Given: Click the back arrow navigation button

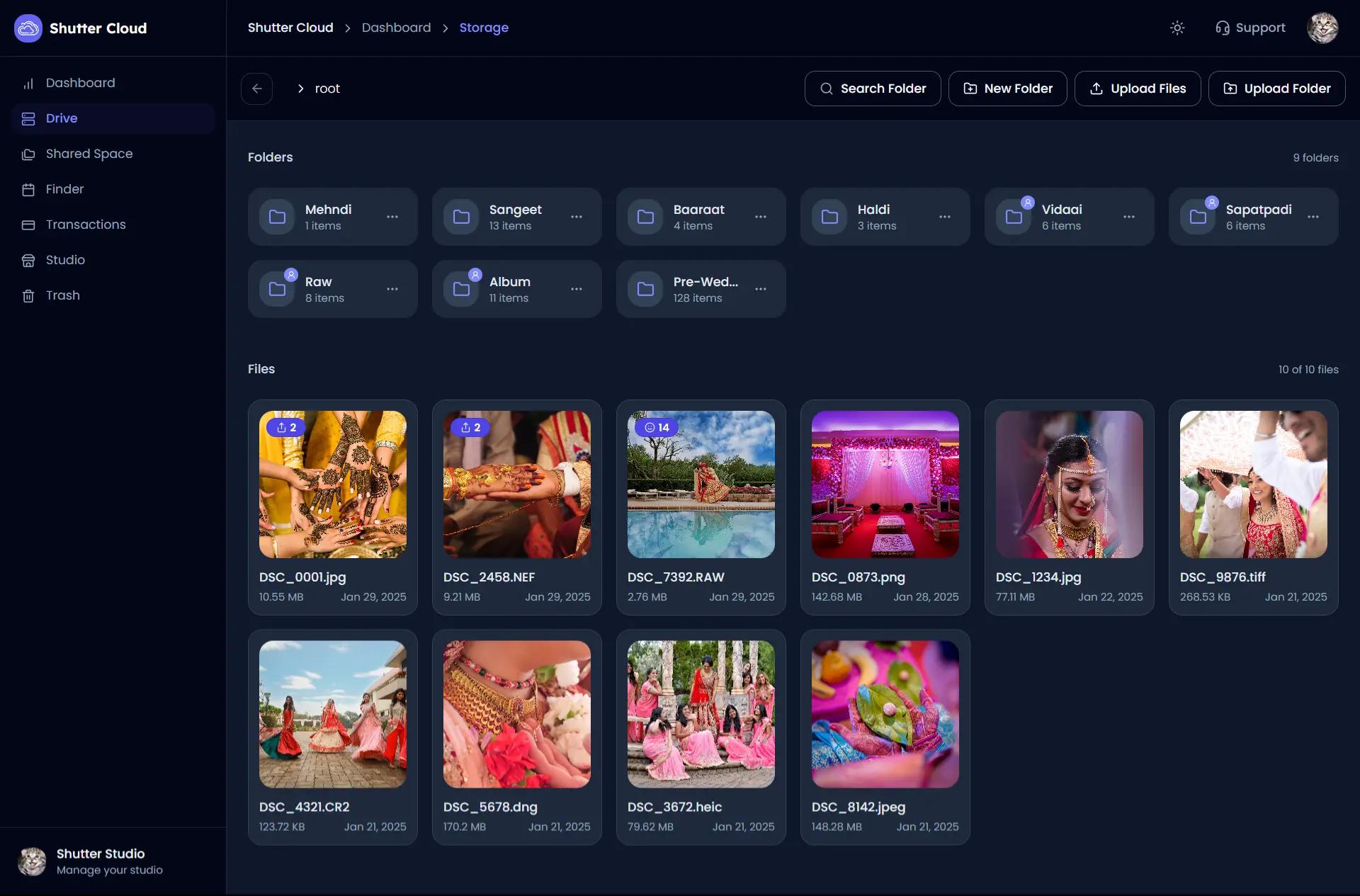Looking at the screenshot, I should tap(256, 89).
